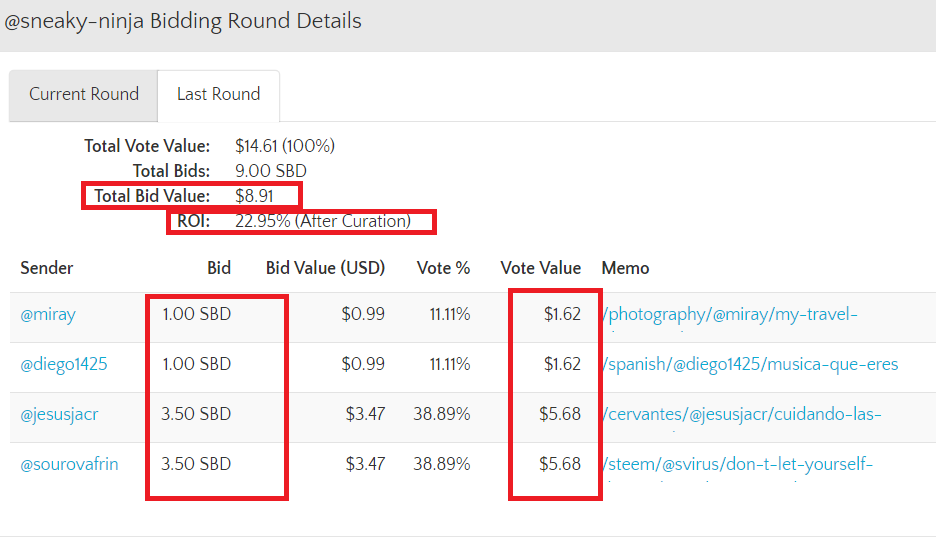Follow the cervantes cuidando-las memo link
Image resolution: width=936 pixels, height=540 pixels.
click(x=742, y=414)
